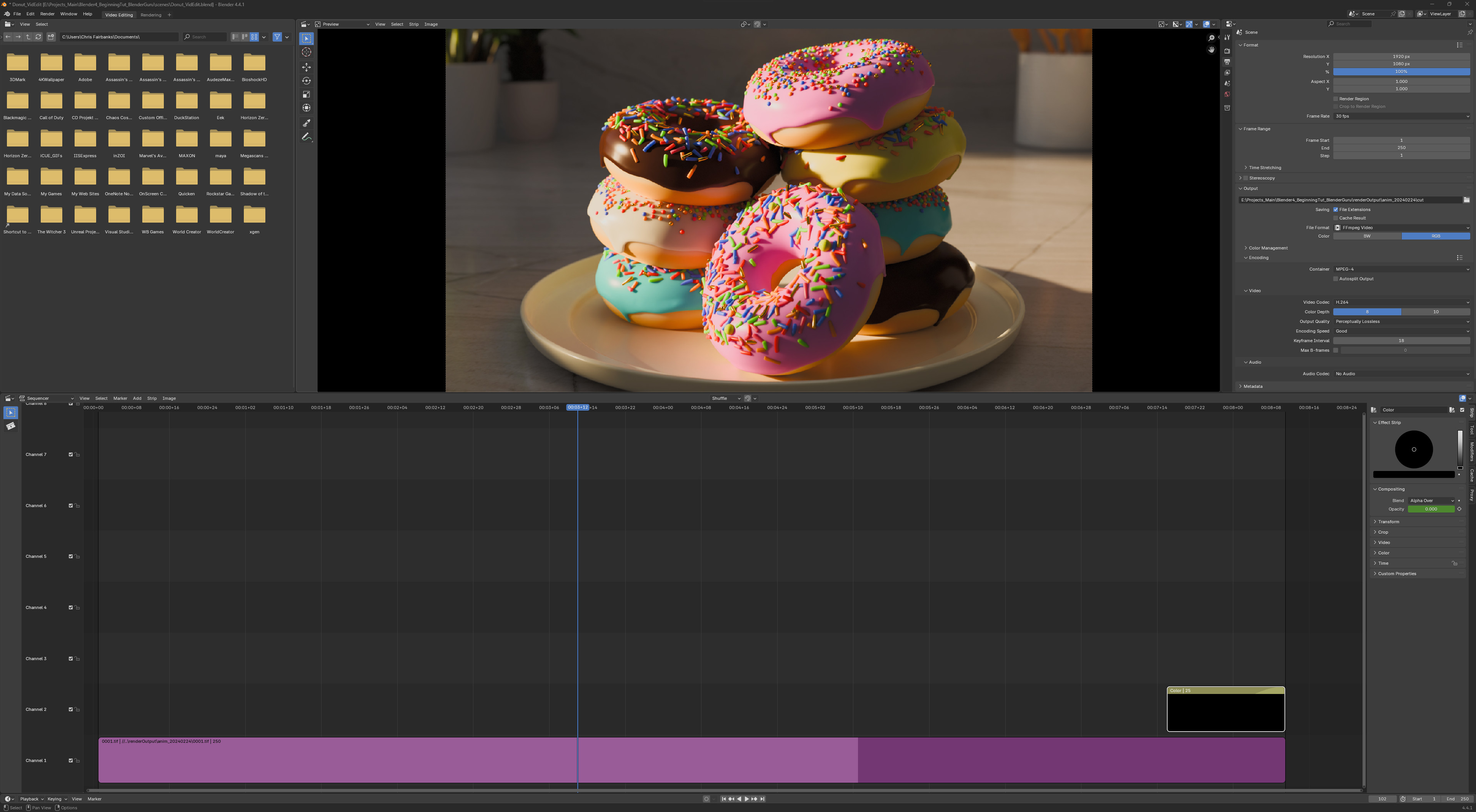The height and width of the screenshot is (812, 1476).
Task: Open the Render properties tab
Action: tap(1227, 51)
